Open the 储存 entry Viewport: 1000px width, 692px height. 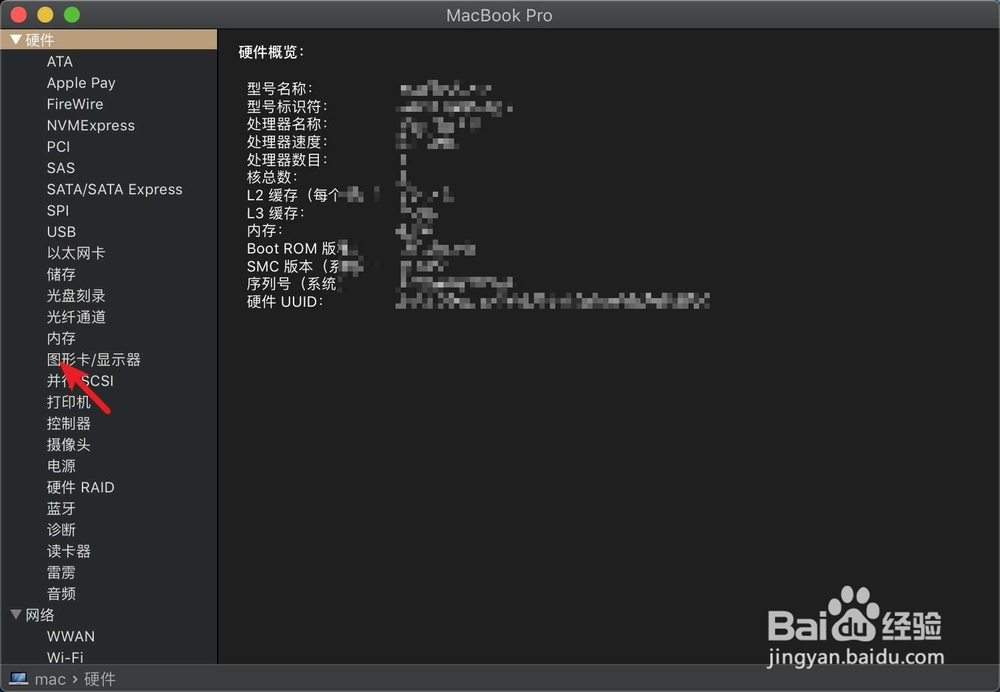[61, 274]
